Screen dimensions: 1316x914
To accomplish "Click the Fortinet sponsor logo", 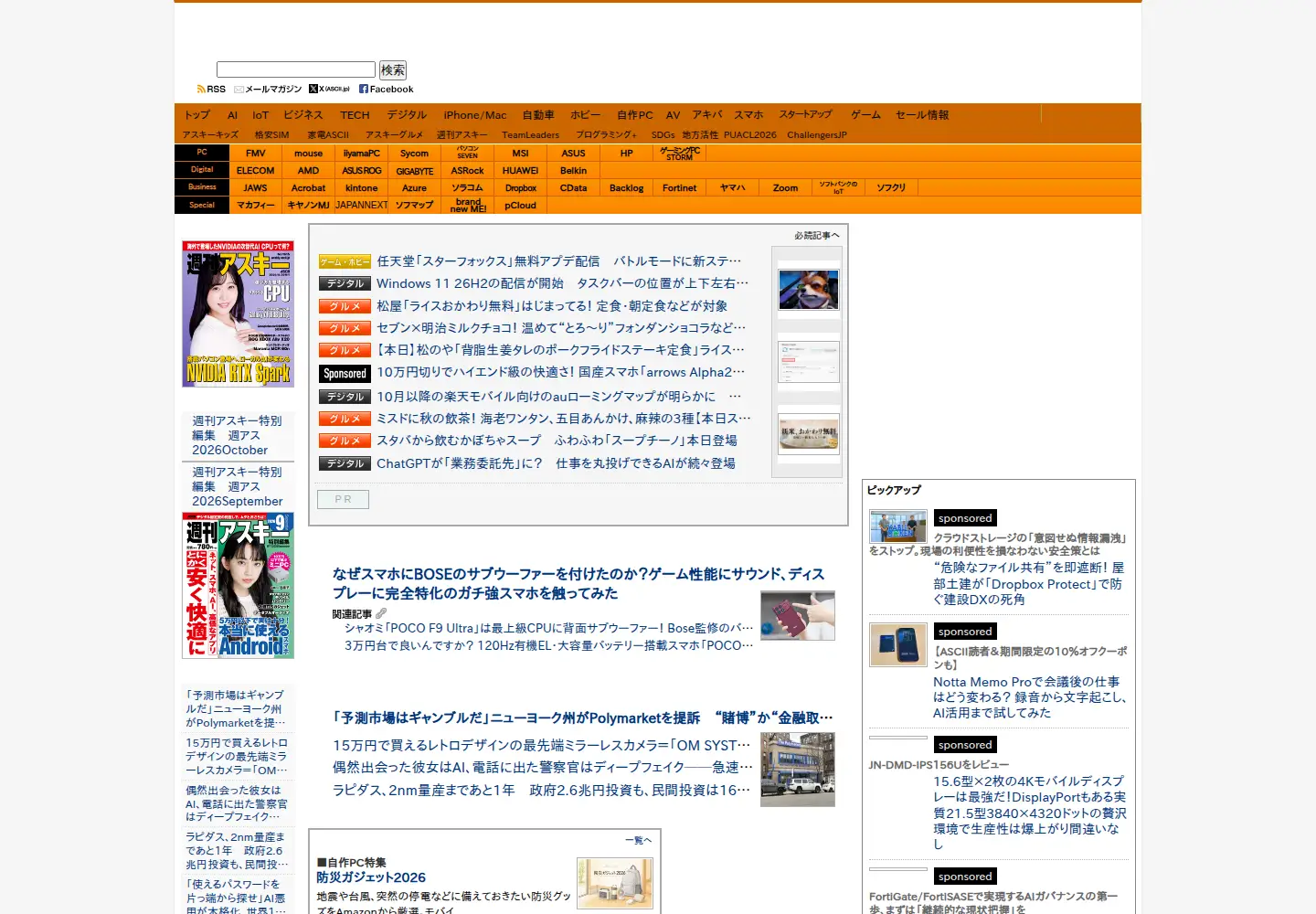I will (680, 188).
